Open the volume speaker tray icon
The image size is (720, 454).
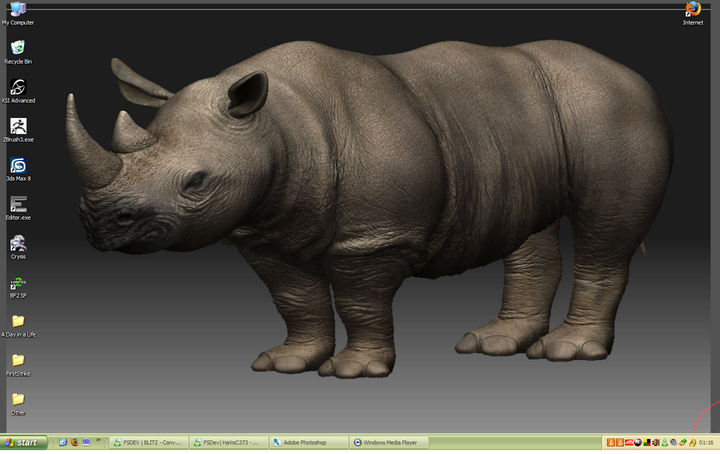pyautogui.click(x=656, y=443)
